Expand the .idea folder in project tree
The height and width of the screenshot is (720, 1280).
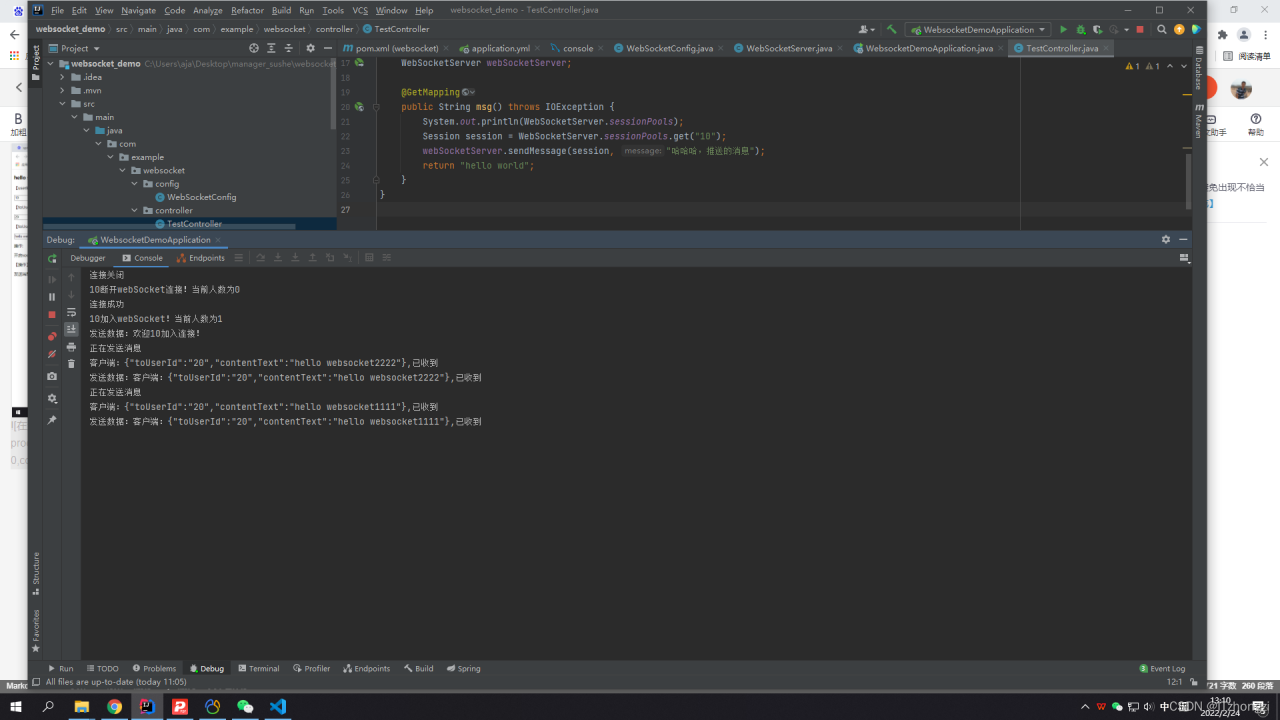[62, 77]
